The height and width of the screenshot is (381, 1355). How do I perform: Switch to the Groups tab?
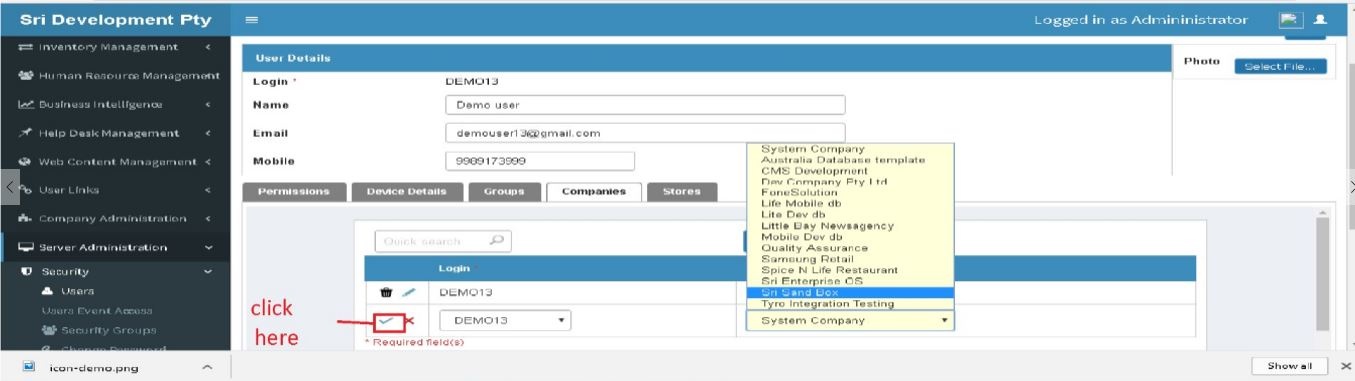click(504, 192)
